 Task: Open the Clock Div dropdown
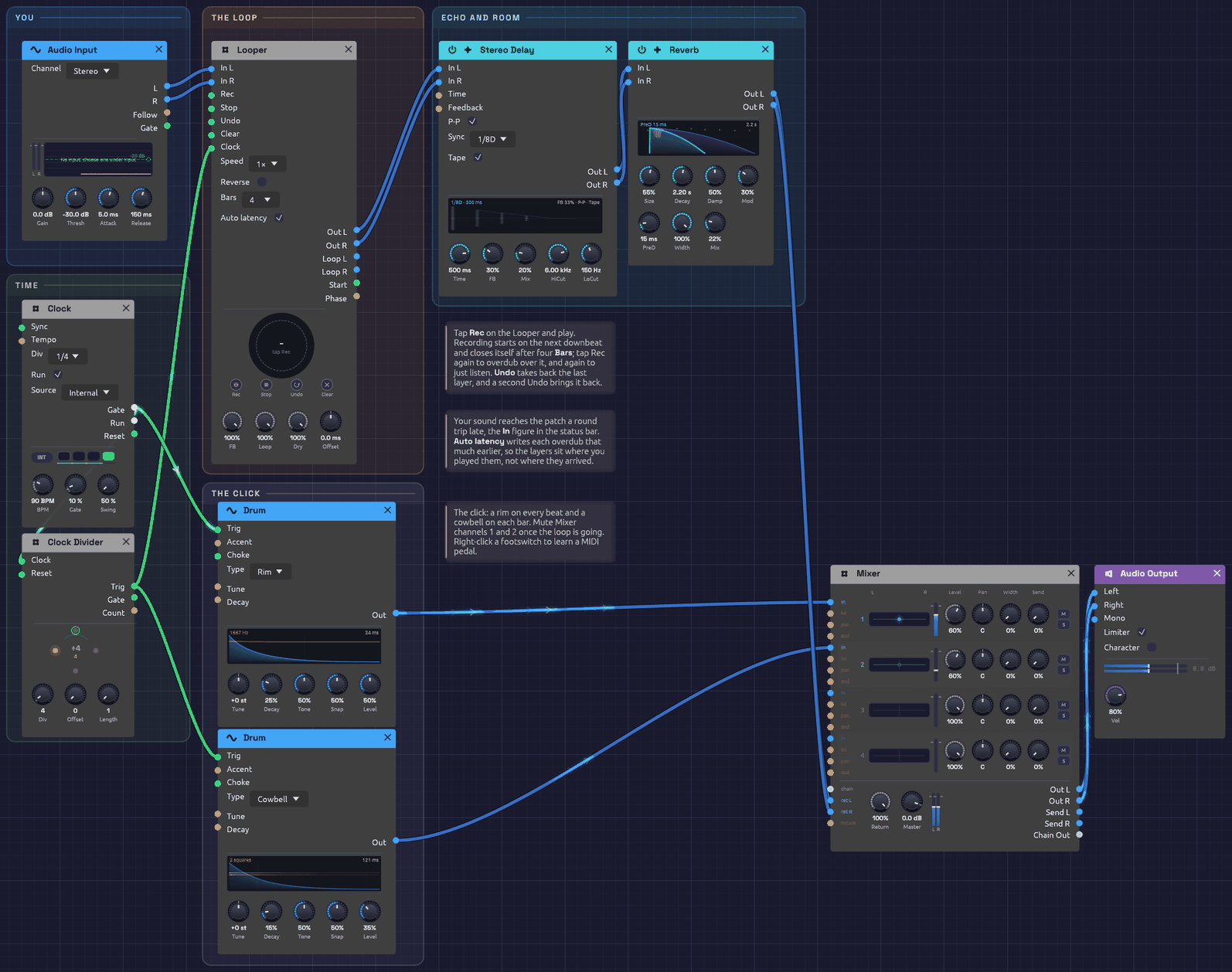67,356
